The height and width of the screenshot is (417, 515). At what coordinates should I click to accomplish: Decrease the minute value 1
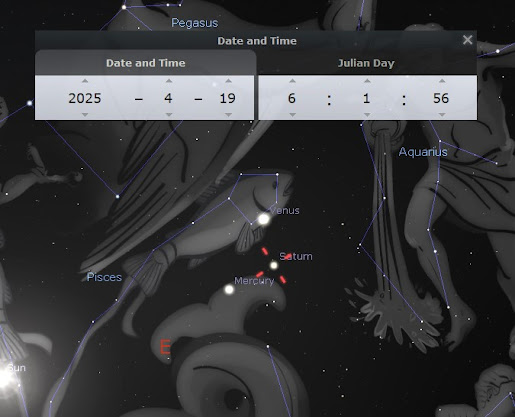click(367, 114)
